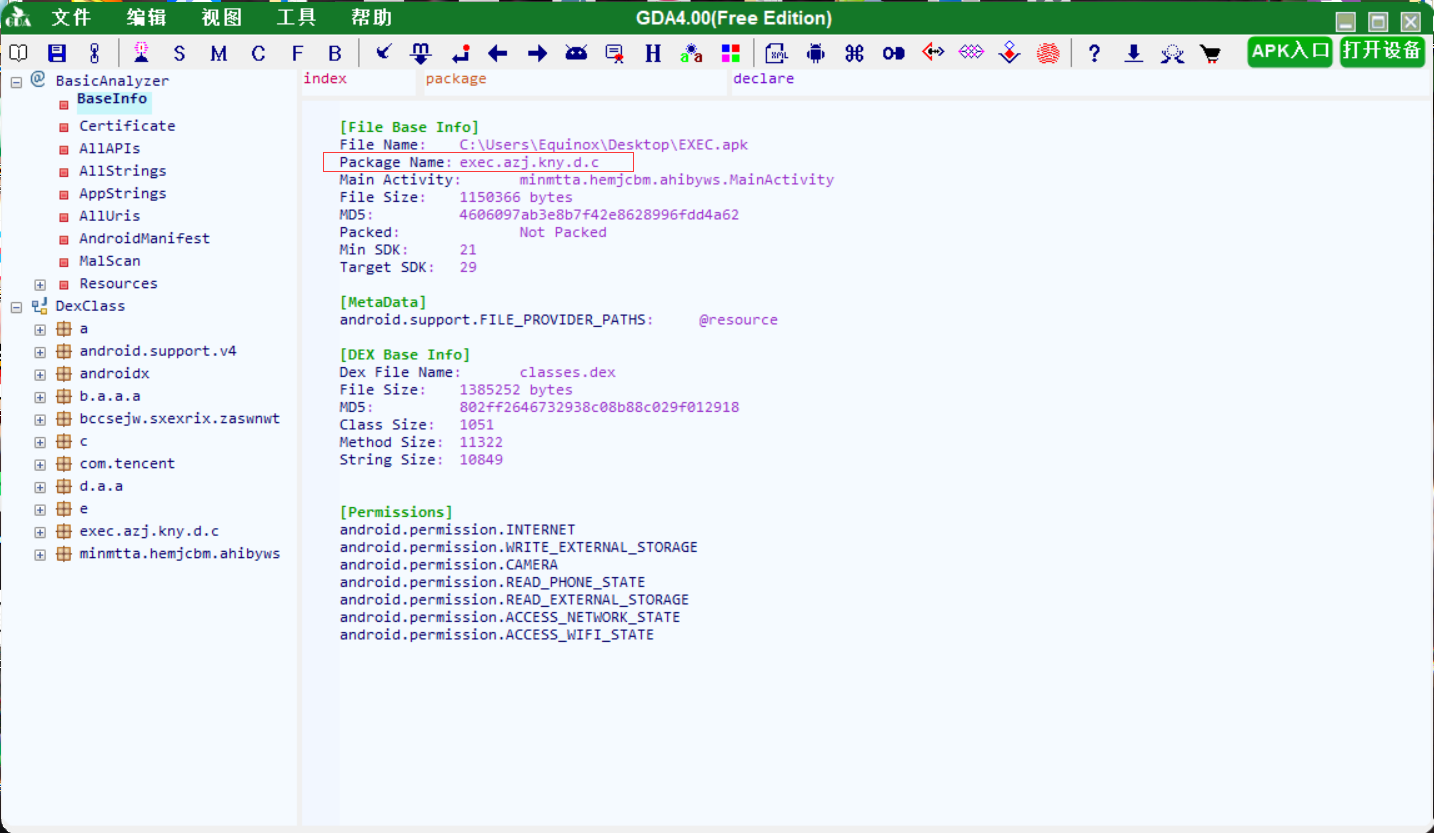Click the C classes toolbar icon

point(258,54)
